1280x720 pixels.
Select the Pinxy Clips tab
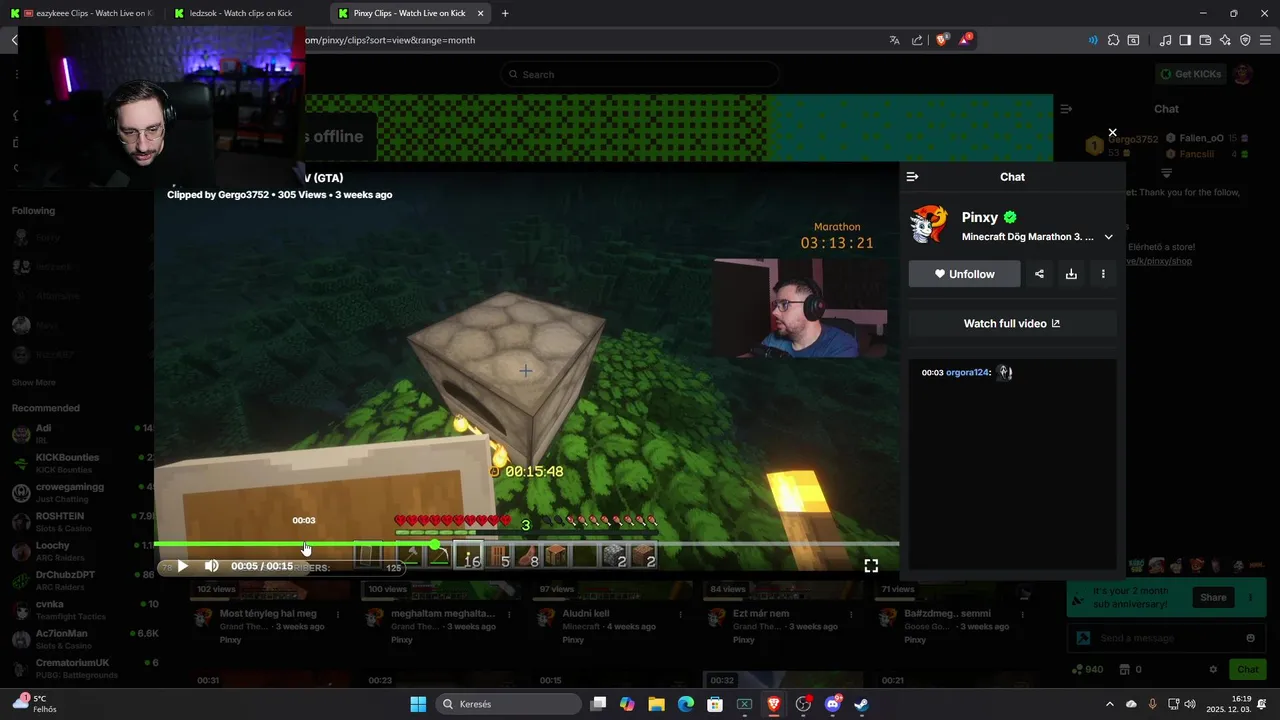[x=409, y=13]
